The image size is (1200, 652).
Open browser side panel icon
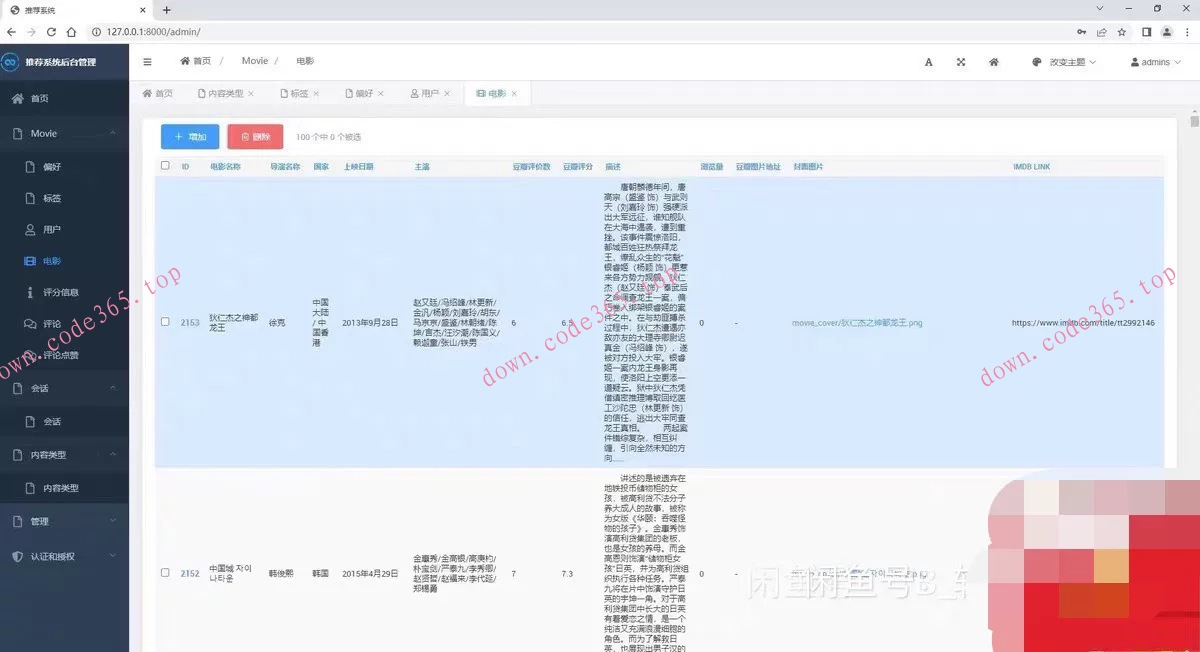(1147, 32)
